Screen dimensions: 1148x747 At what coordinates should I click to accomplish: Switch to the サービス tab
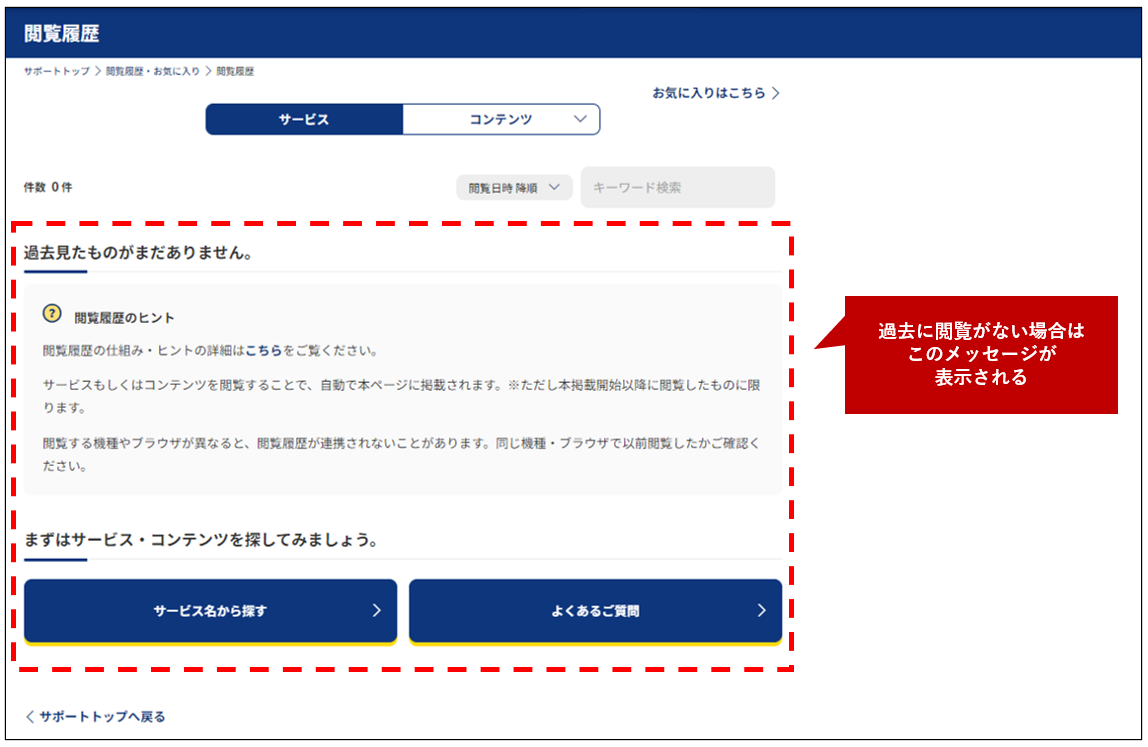point(304,119)
